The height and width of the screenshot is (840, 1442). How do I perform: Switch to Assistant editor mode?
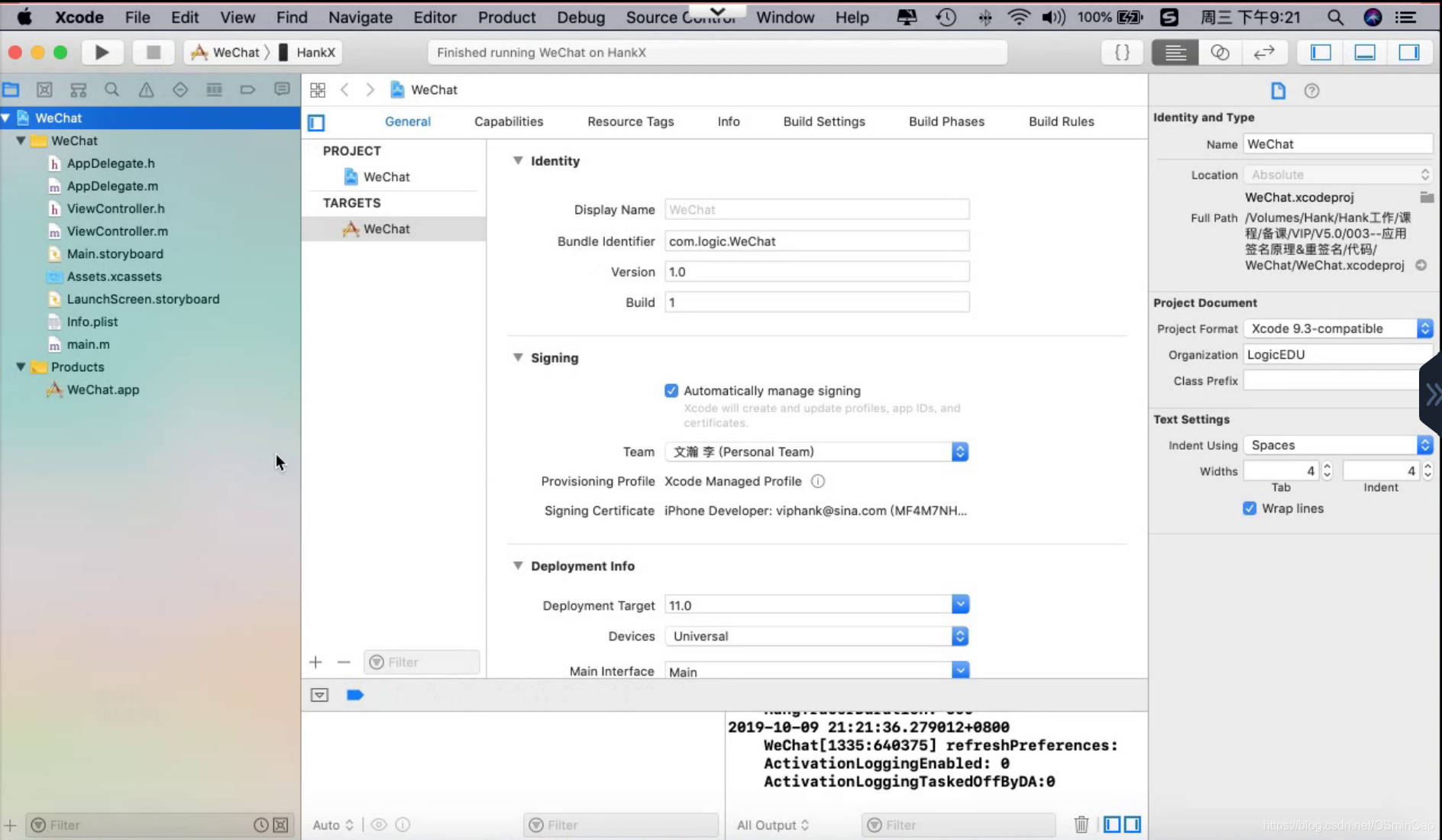1220,52
